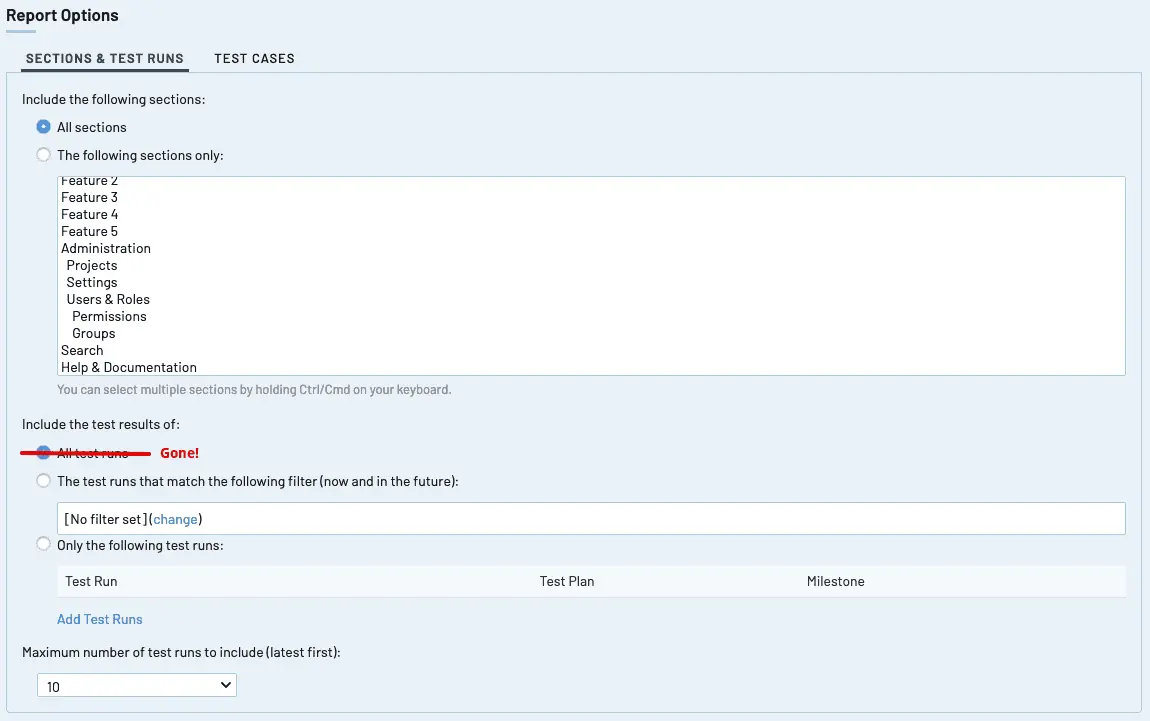Switch to the Test Cases tab
This screenshot has width=1150, height=721.
tap(254, 59)
